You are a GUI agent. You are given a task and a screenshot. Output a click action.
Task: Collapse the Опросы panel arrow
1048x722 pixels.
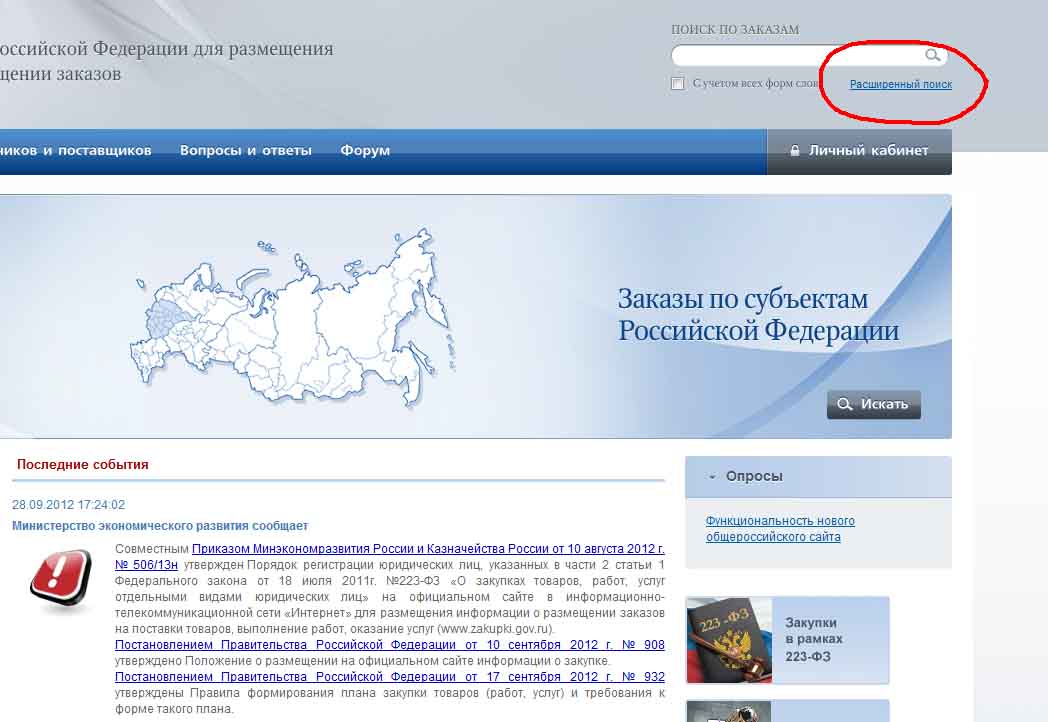(x=712, y=477)
